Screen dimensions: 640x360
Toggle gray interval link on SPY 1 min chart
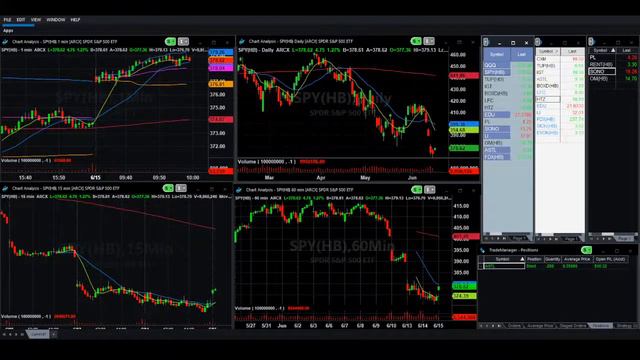(x=183, y=42)
